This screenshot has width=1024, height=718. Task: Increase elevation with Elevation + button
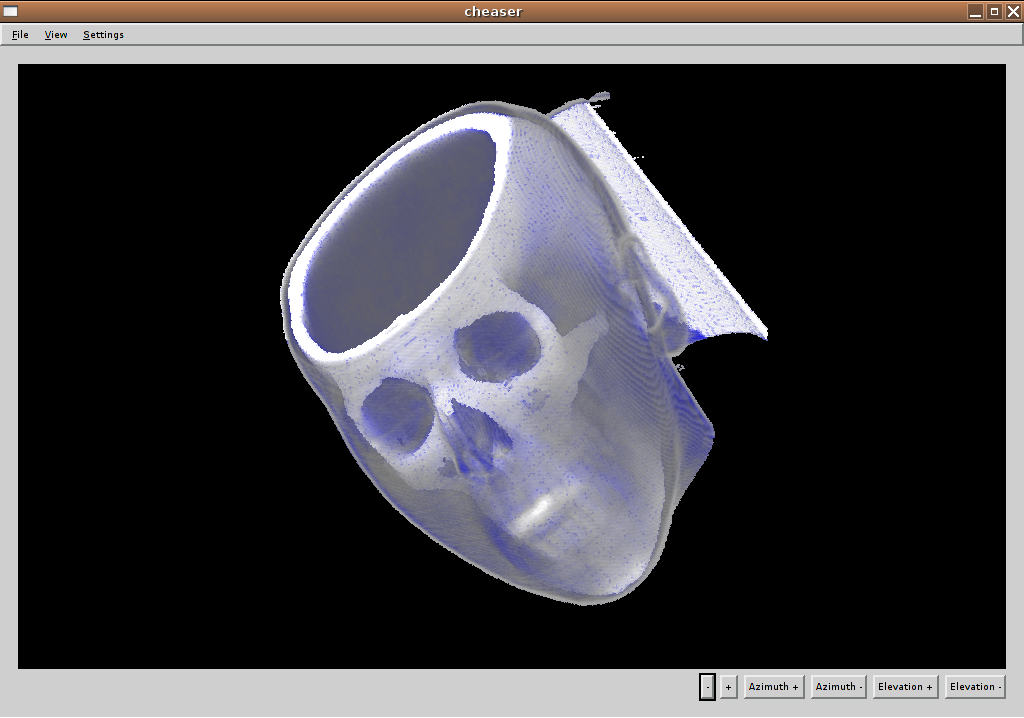(x=905, y=687)
